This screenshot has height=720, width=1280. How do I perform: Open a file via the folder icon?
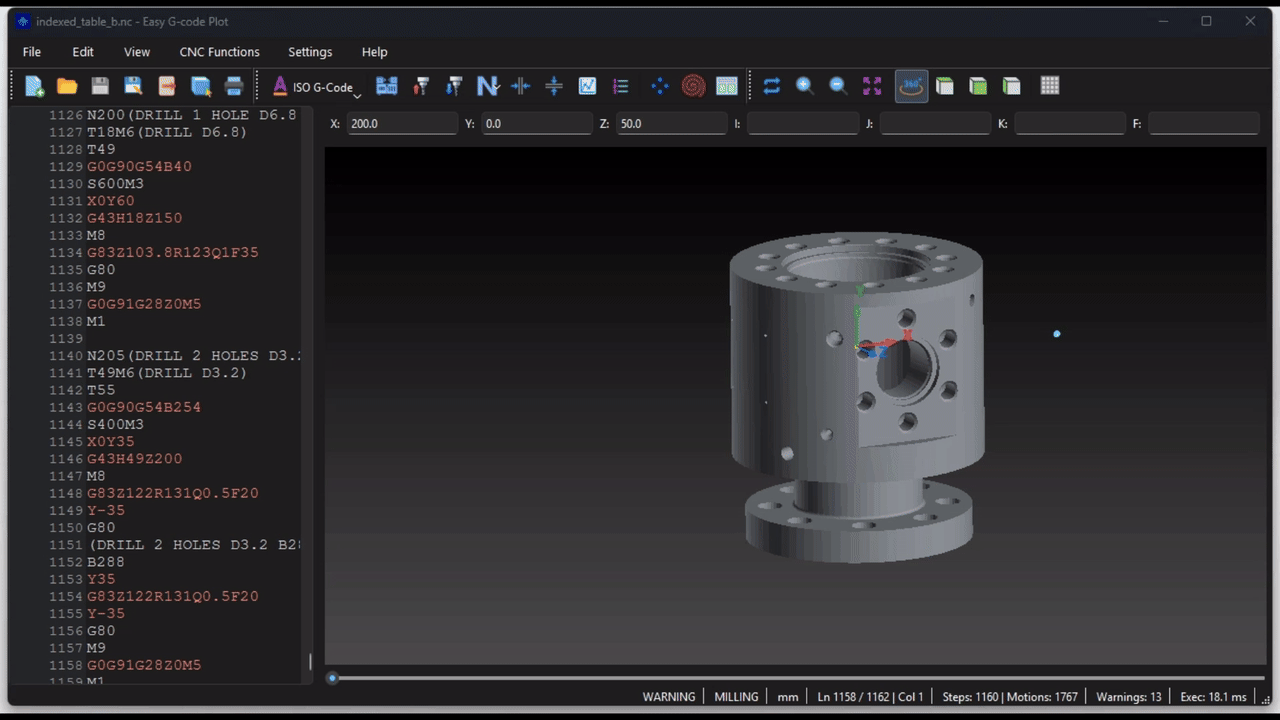[67, 86]
